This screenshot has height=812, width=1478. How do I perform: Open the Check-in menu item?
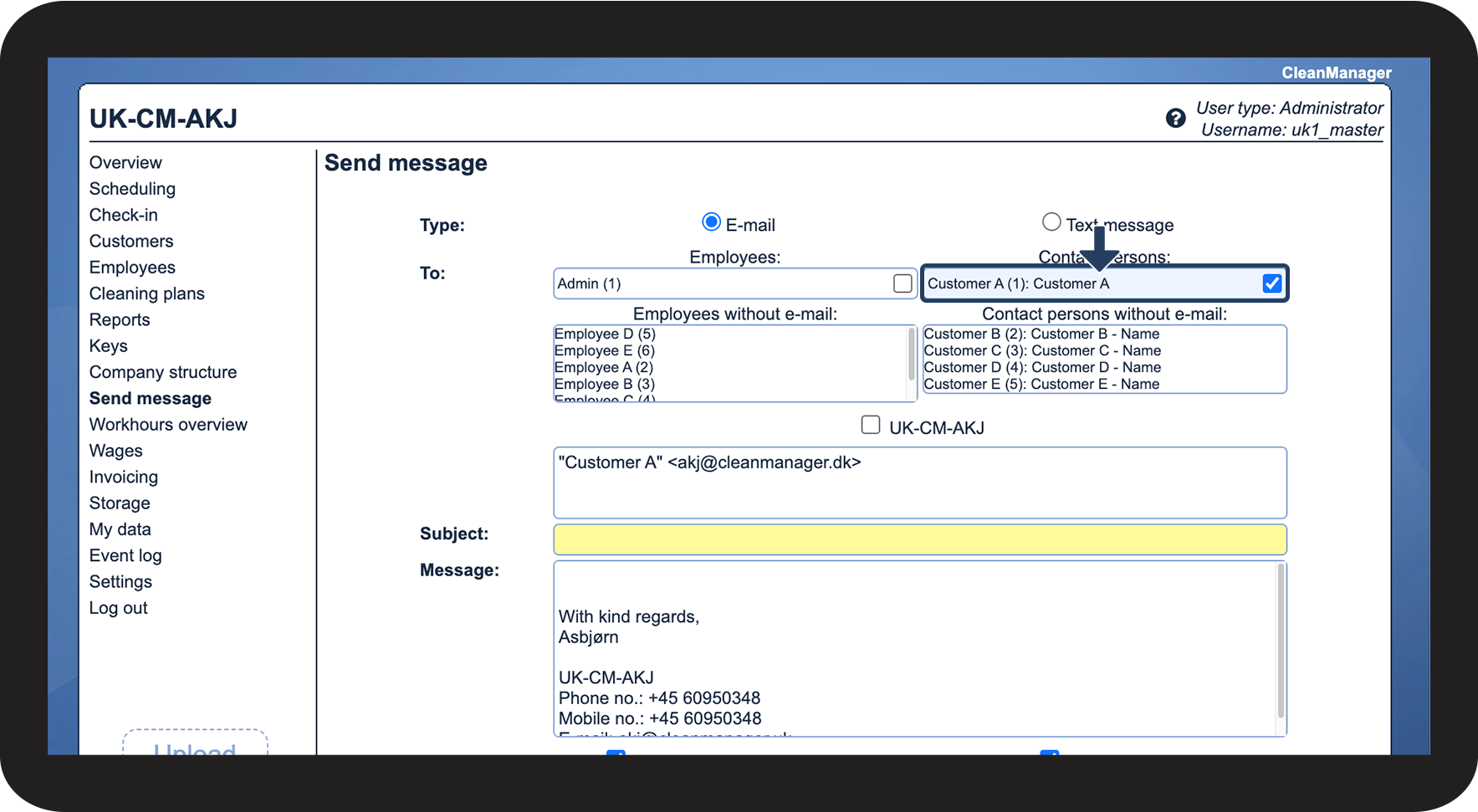(124, 215)
